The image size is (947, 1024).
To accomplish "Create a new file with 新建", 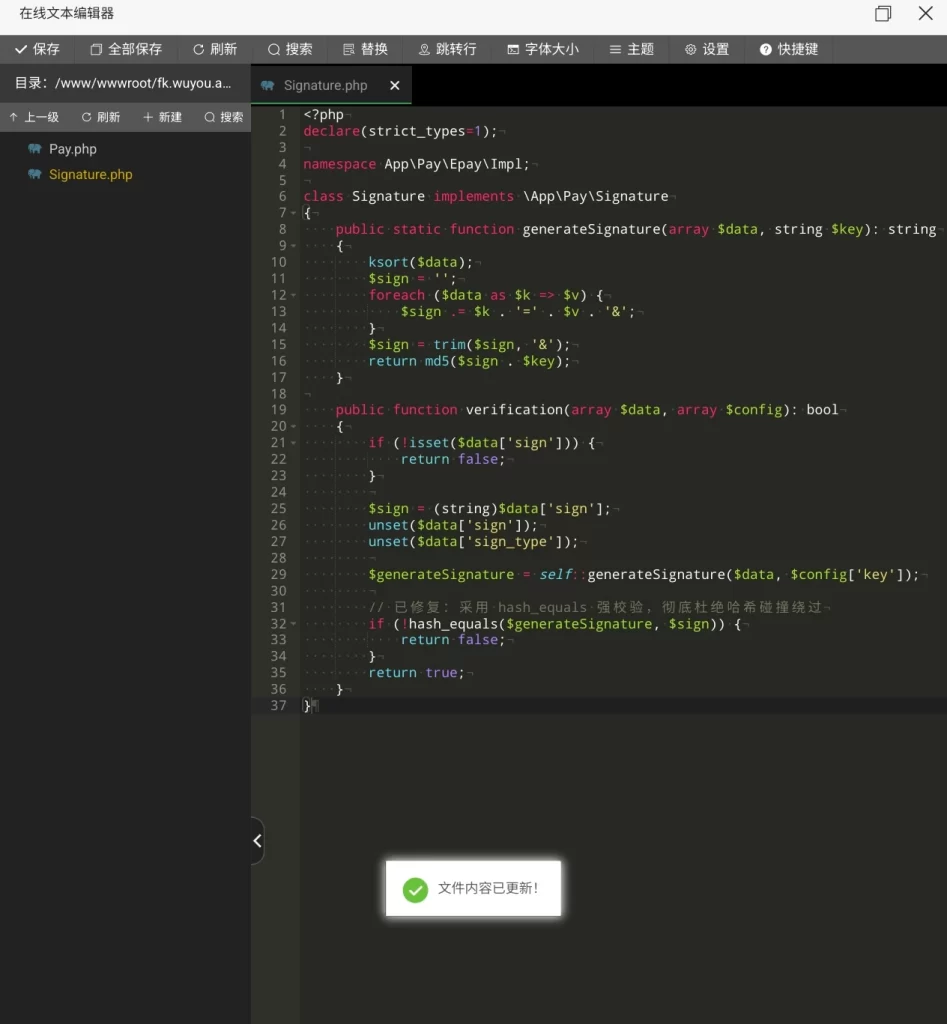I will coord(162,117).
